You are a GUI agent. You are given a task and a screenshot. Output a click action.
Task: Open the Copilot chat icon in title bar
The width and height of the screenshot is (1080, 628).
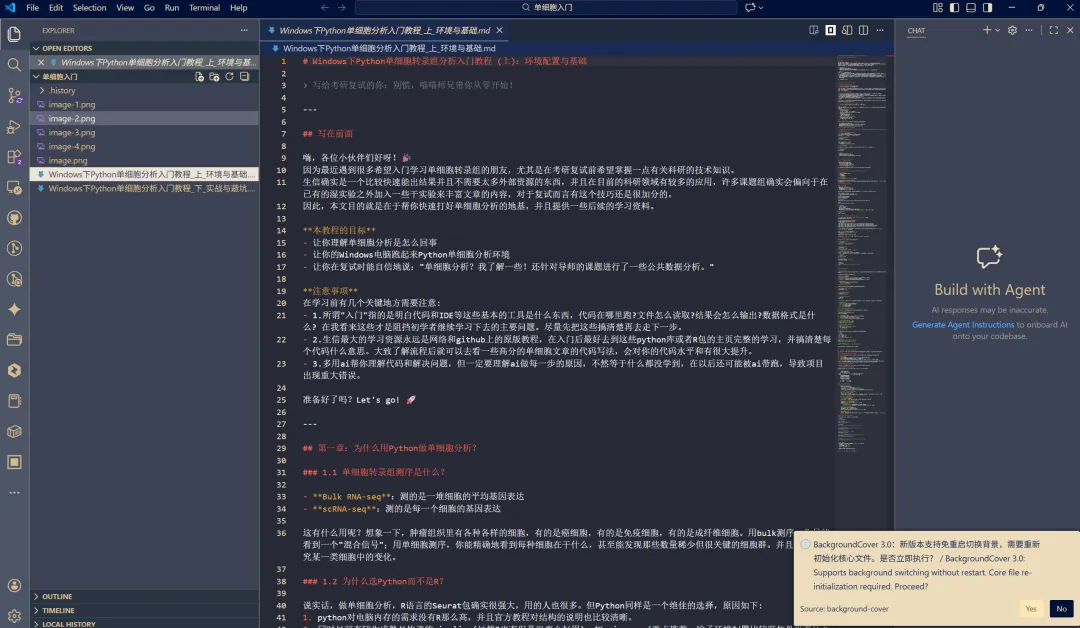point(750,8)
